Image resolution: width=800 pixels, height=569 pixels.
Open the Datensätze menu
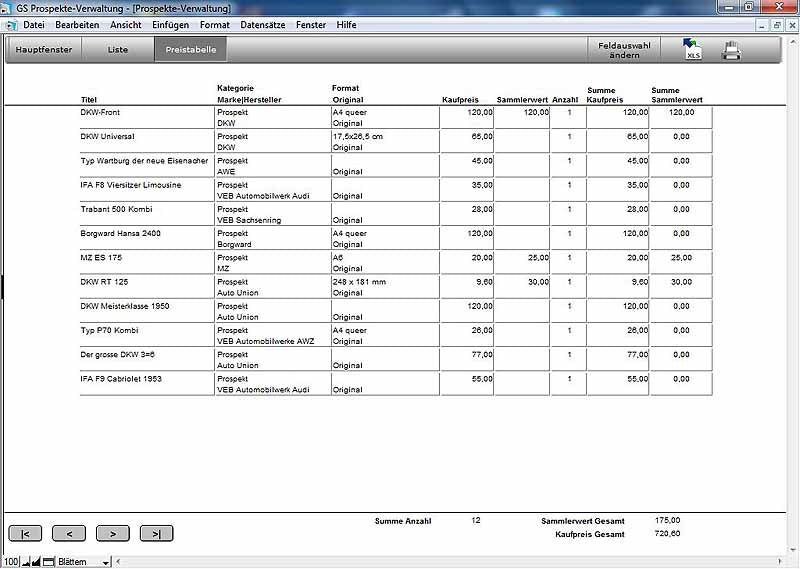263,24
